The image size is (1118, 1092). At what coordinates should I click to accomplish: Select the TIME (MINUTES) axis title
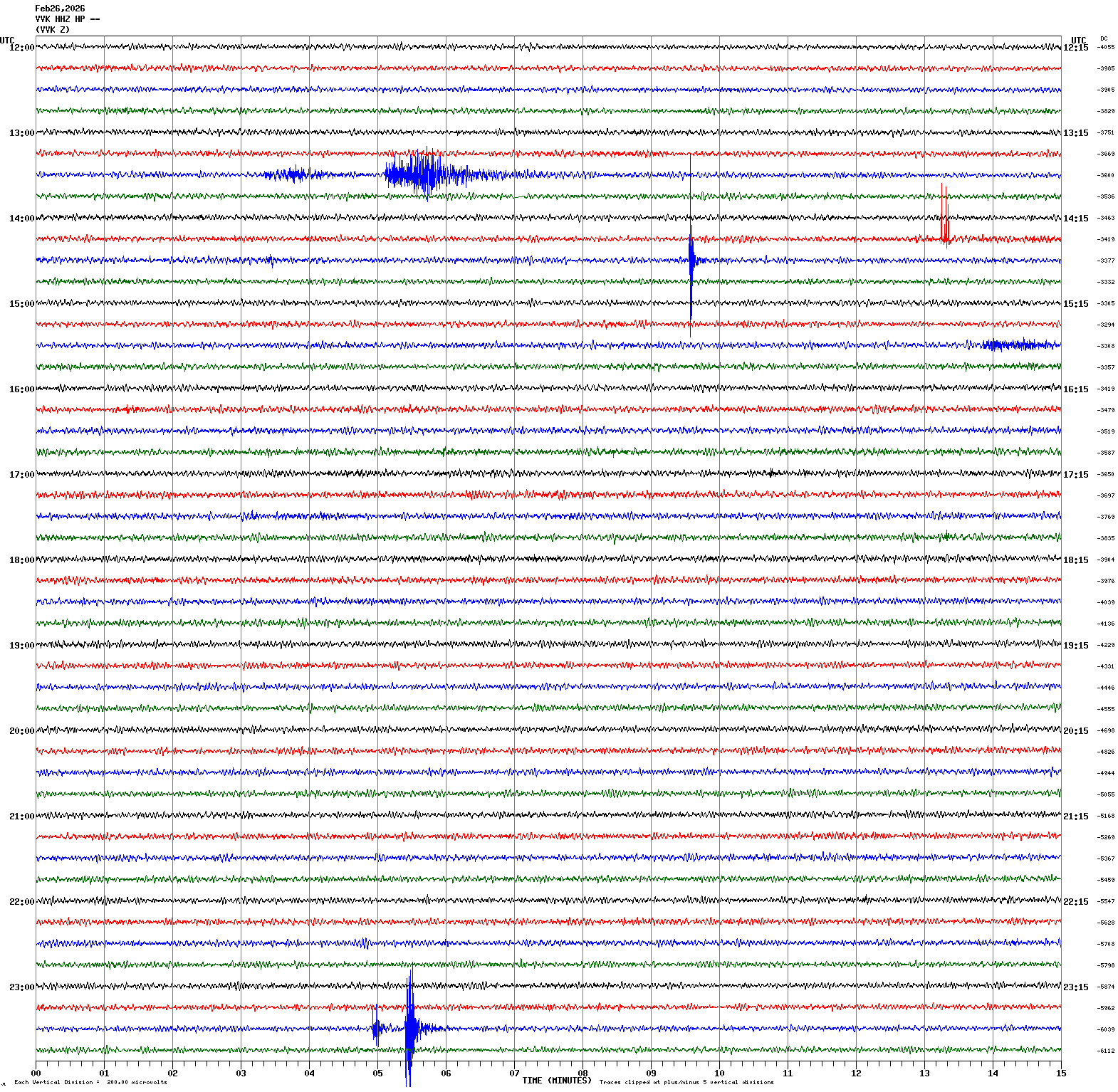pos(556,1081)
